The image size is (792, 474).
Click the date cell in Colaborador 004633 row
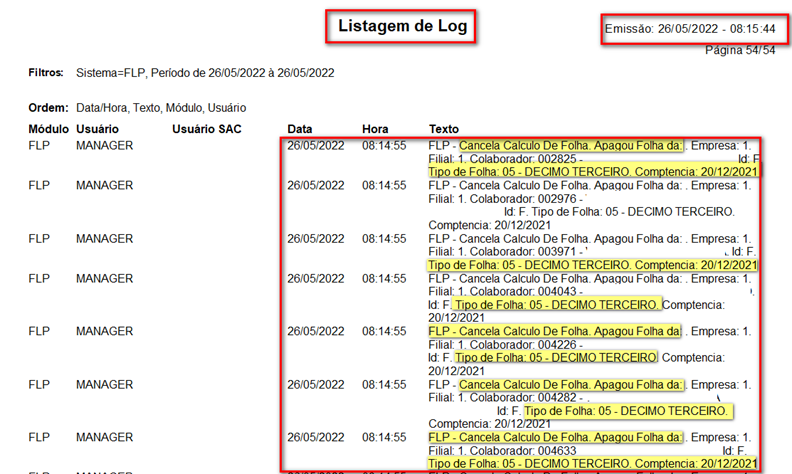pyautogui.click(x=316, y=437)
